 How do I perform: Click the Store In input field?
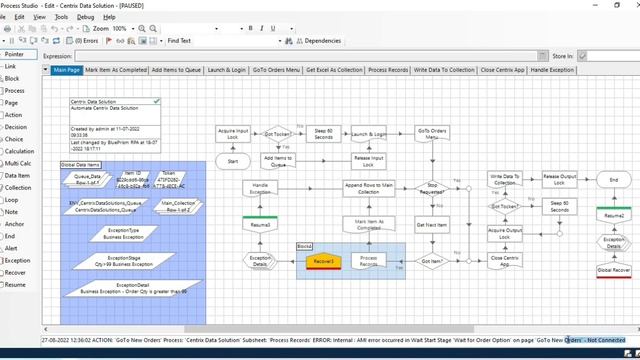click(x=614, y=56)
